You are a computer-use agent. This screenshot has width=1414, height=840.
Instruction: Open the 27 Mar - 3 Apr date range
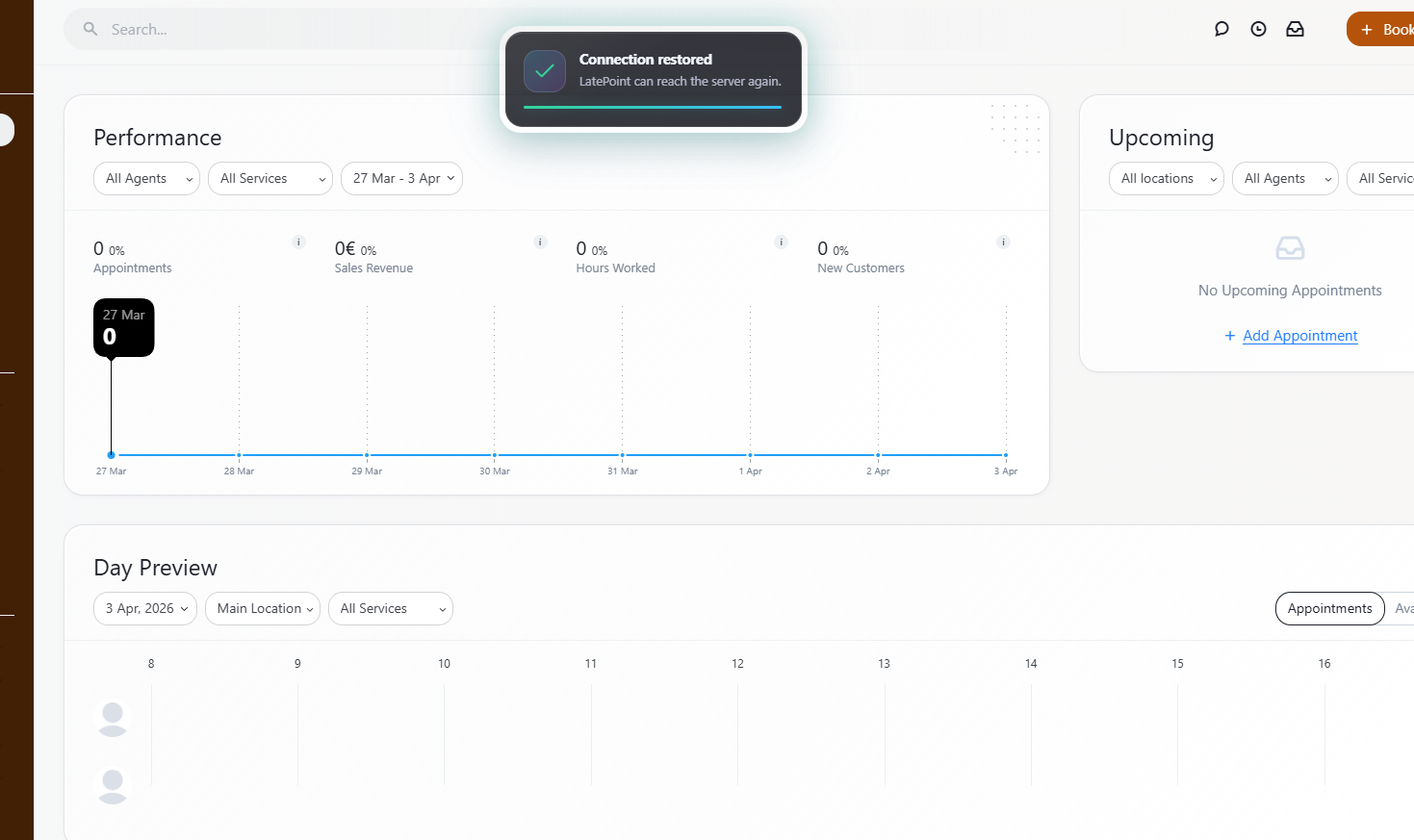tap(401, 179)
